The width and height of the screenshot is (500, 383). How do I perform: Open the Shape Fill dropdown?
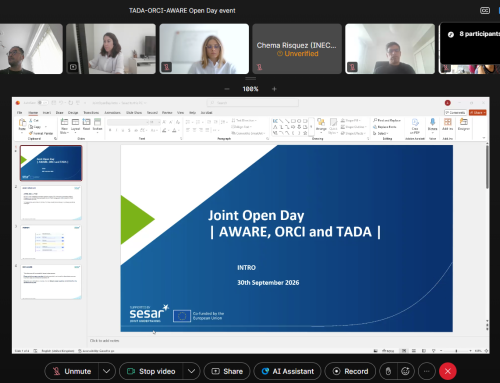(350, 120)
